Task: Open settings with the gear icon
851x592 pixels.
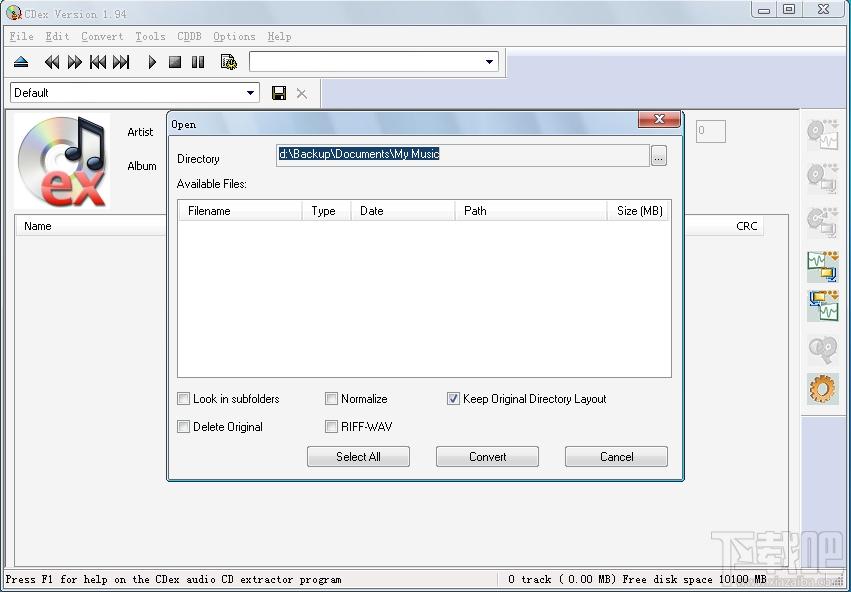Action: (x=823, y=389)
